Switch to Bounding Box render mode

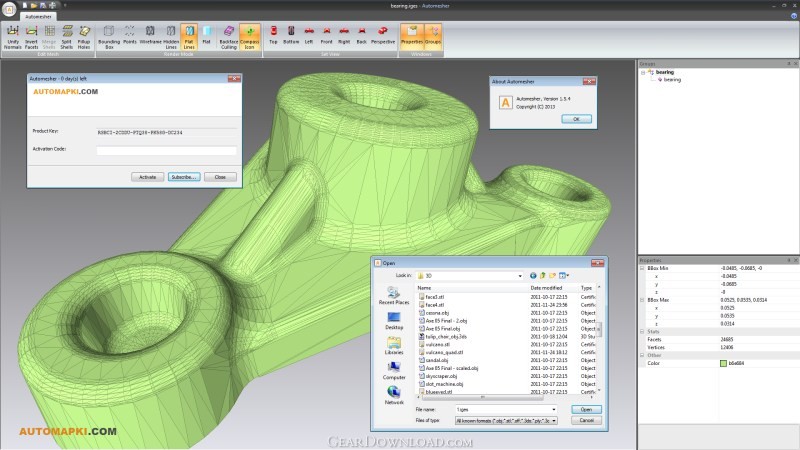109,37
